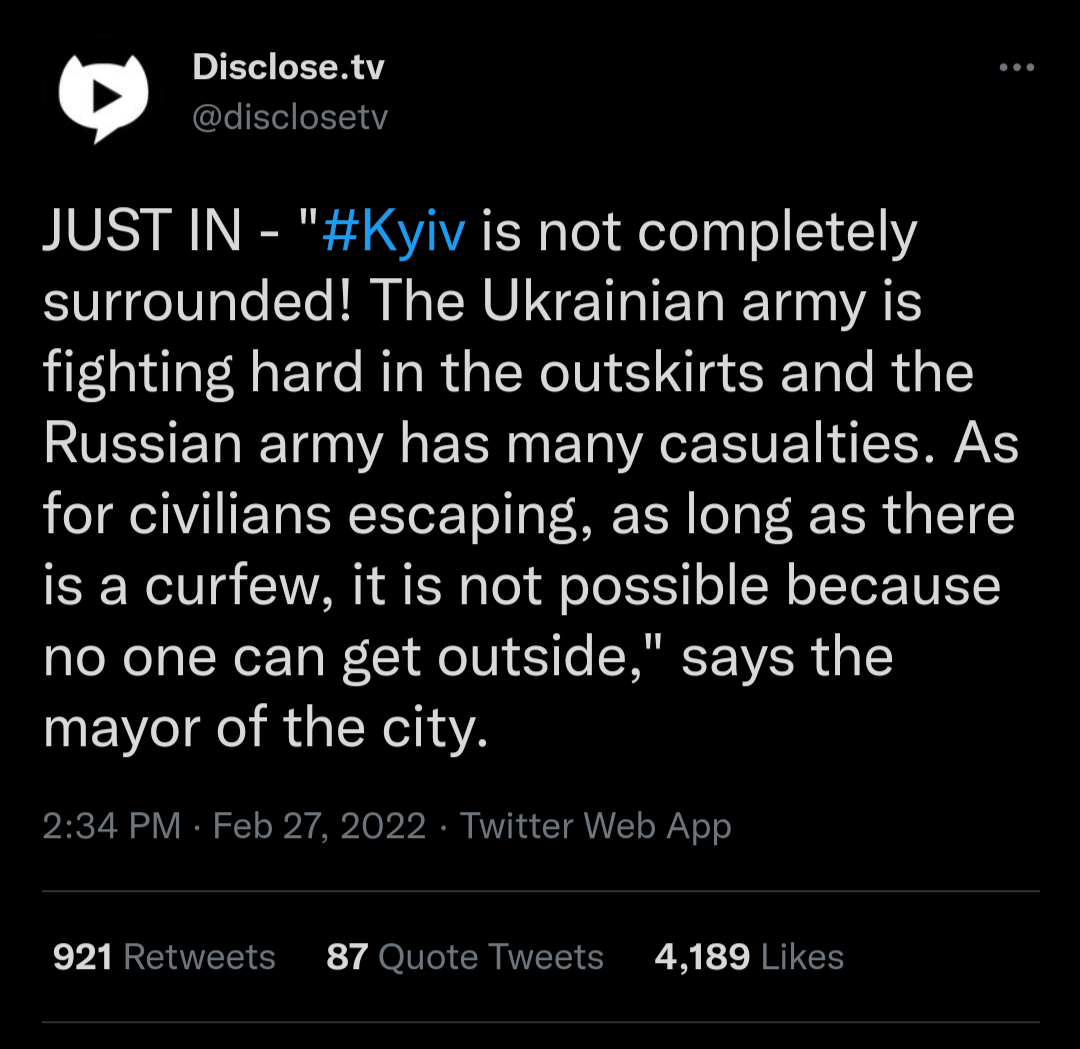1080x1049 pixels.
Task: View the Quote Tweets label
Action: 491,957
